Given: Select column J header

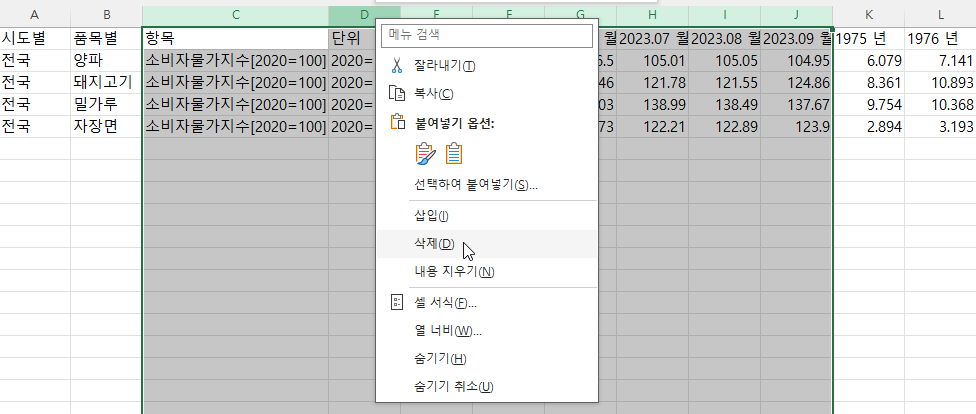Looking at the screenshot, I should 796,16.
